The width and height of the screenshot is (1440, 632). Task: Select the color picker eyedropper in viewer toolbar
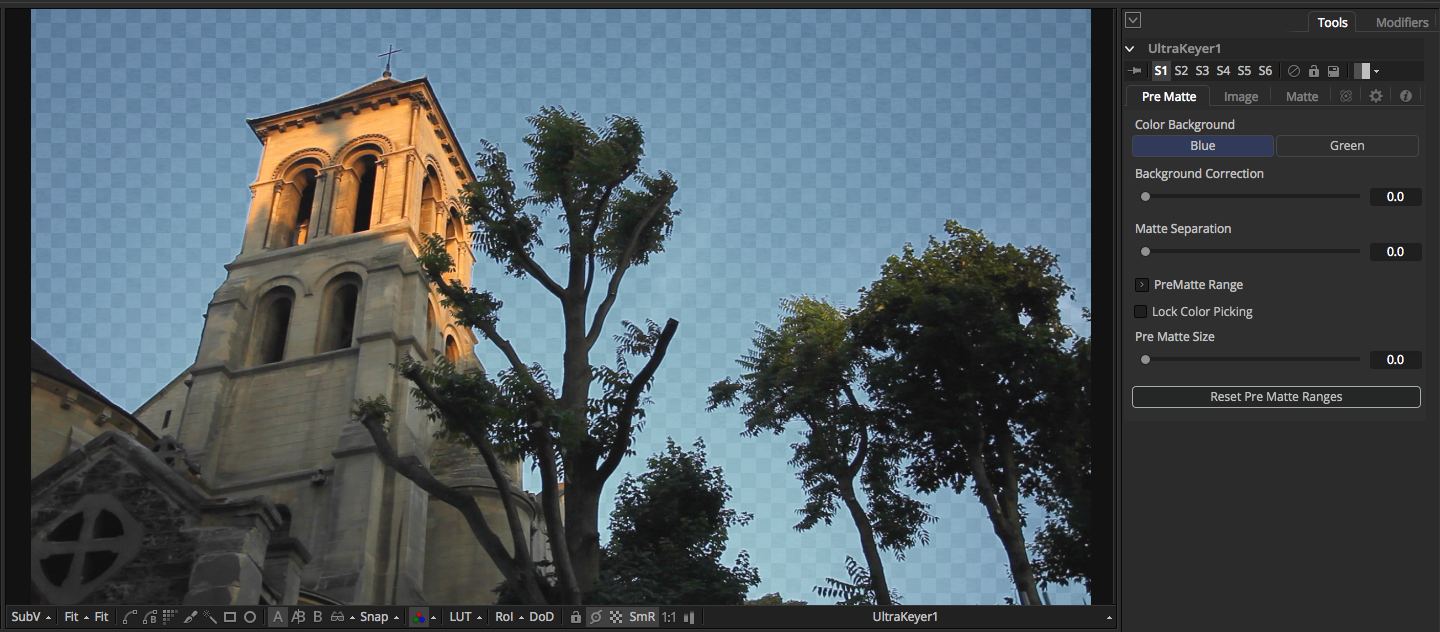[x=190, y=617]
